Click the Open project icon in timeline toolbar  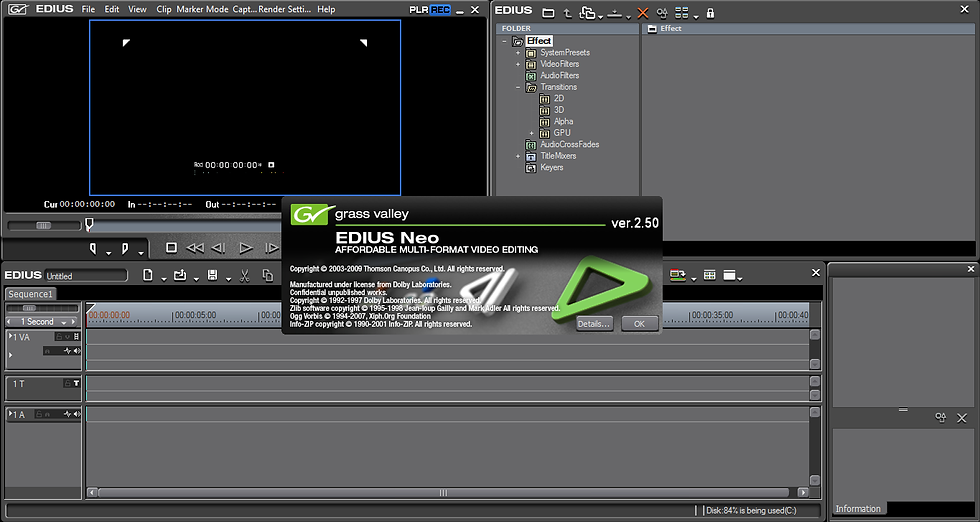(x=180, y=275)
